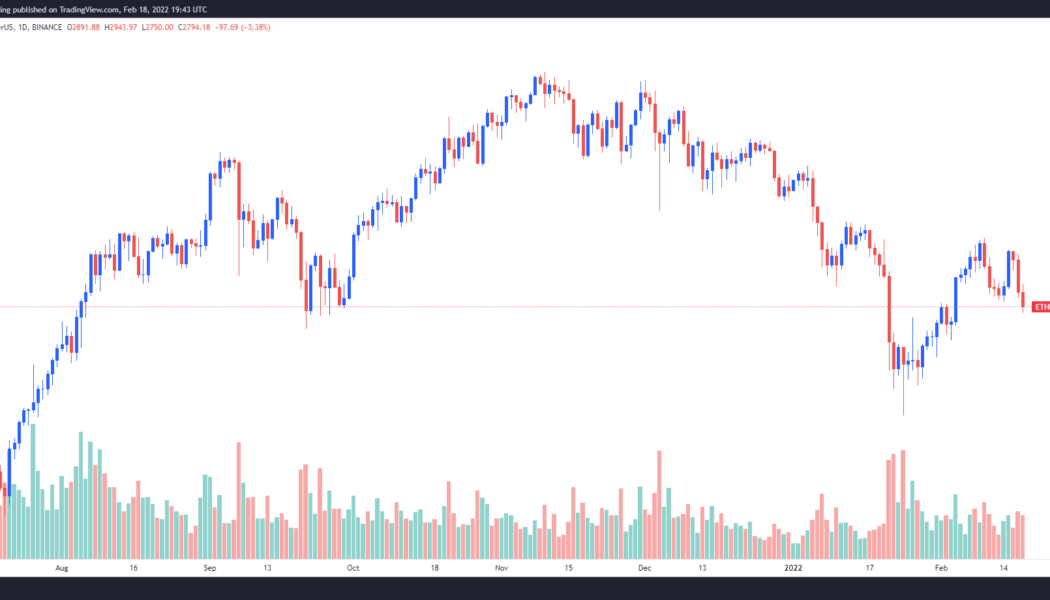Click the Aug label on the time axis

pos(62,568)
